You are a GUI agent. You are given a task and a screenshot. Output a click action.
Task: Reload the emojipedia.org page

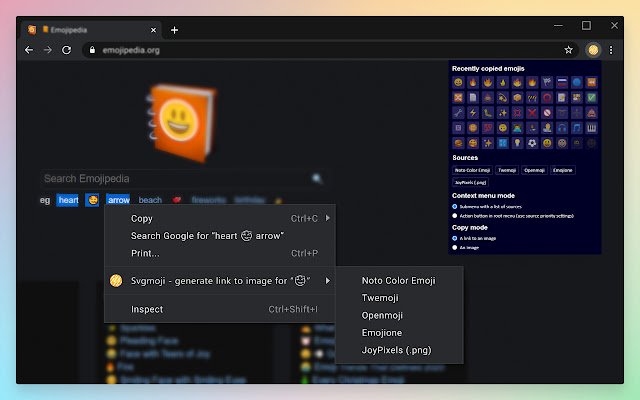(67, 50)
